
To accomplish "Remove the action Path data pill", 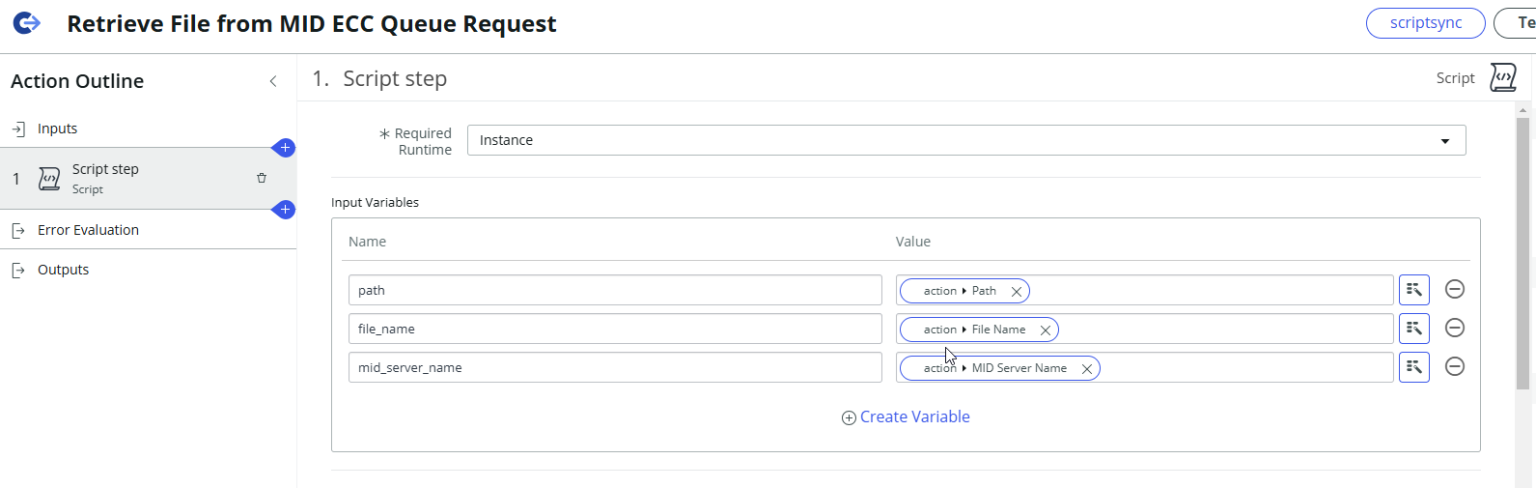I will [x=1016, y=291].
